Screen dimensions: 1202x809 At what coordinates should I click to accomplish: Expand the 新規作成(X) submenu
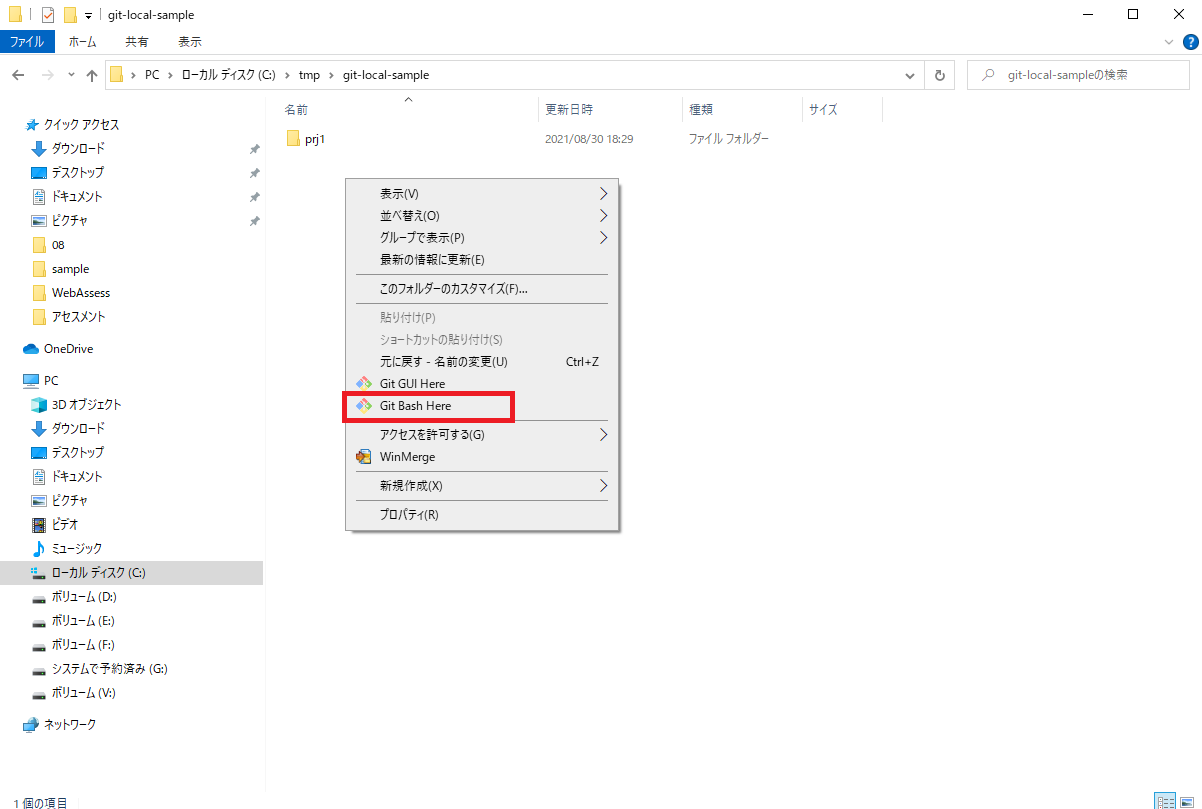[603, 486]
